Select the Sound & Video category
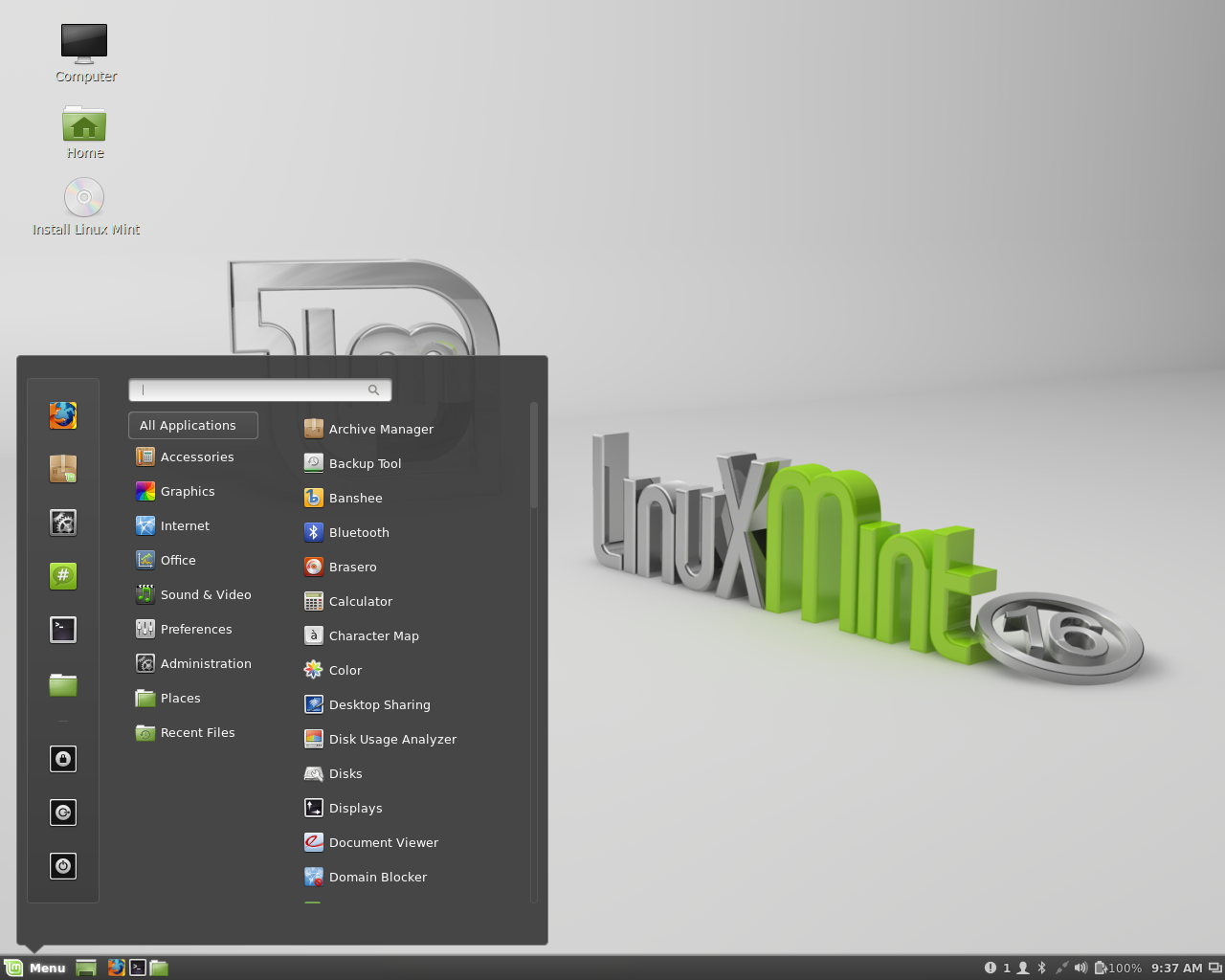This screenshot has height=980, width=1225. (x=205, y=595)
